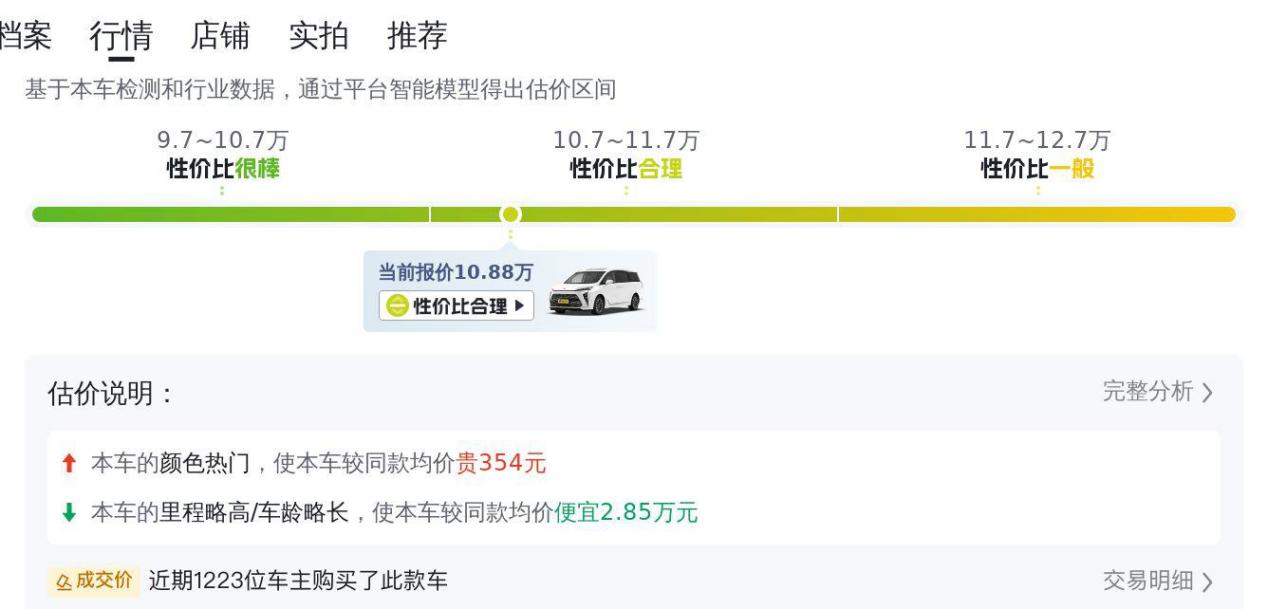Image resolution: width=1268 pixels, height=609 pixels.
Task: Select the 店铺 tab
Action: click(220, 36)
